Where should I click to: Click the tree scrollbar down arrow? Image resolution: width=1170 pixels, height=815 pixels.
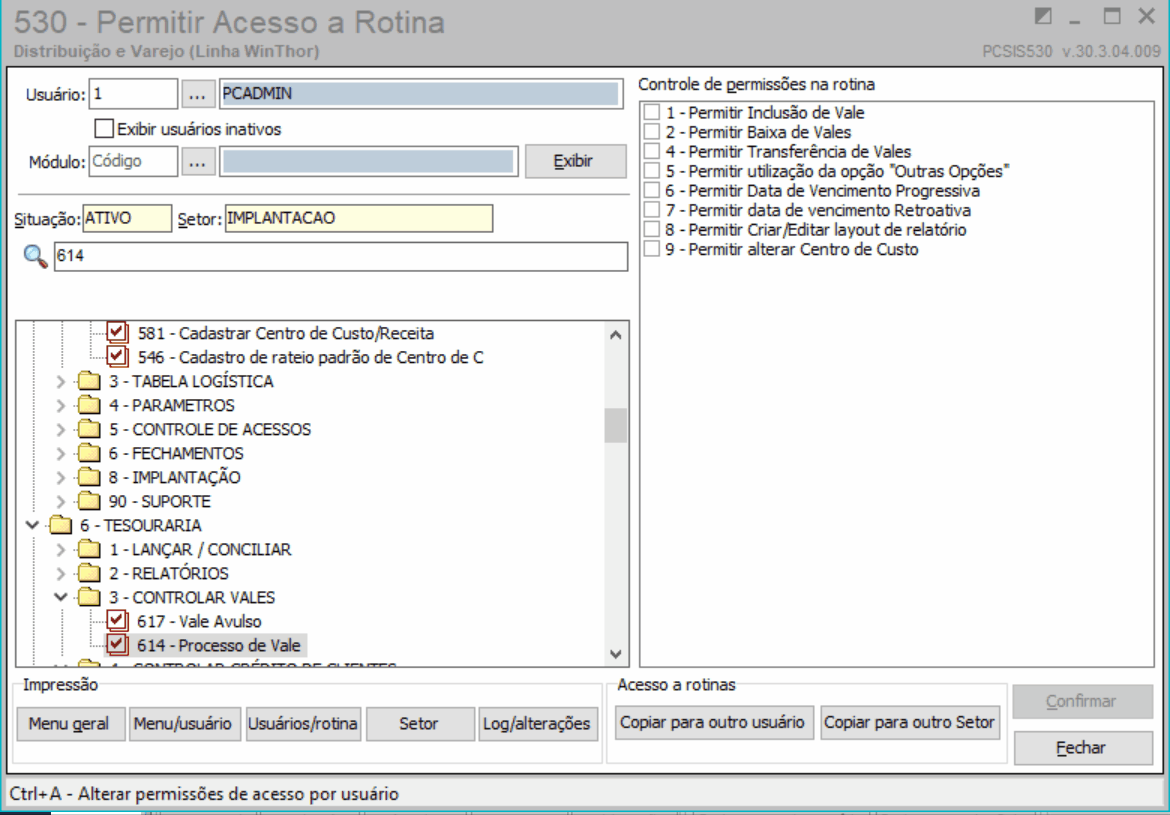(616, 654)
